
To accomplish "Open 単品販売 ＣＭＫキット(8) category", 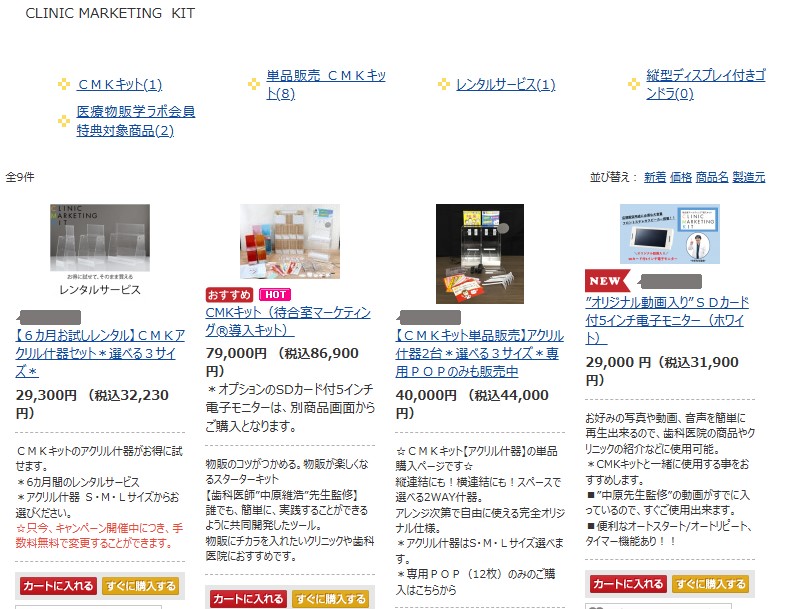I will [x=326, y=84].
